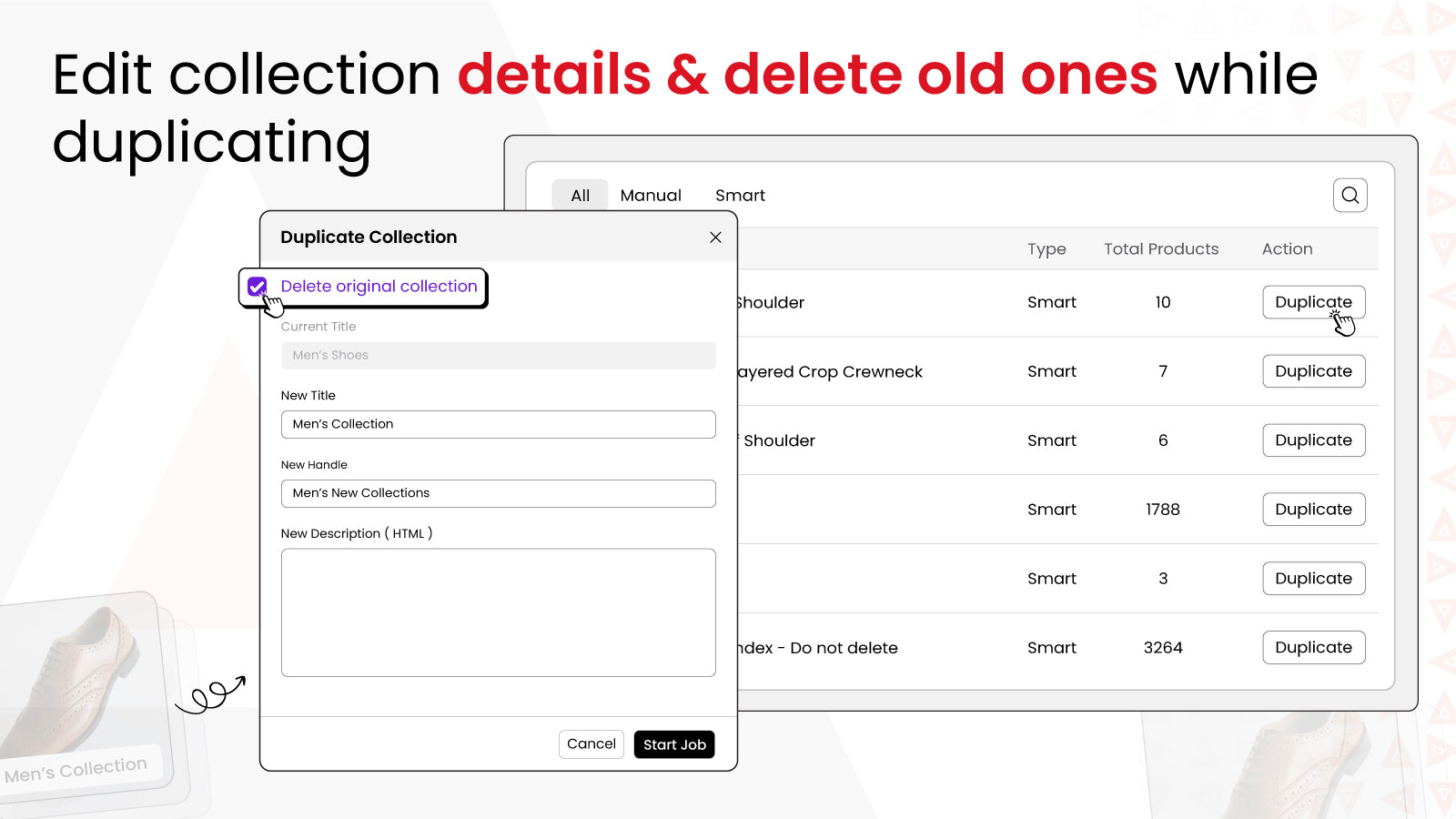Close the Duplicate Collection dialog
Viewport: 1456px width, 819px height.
pos(715,238)
